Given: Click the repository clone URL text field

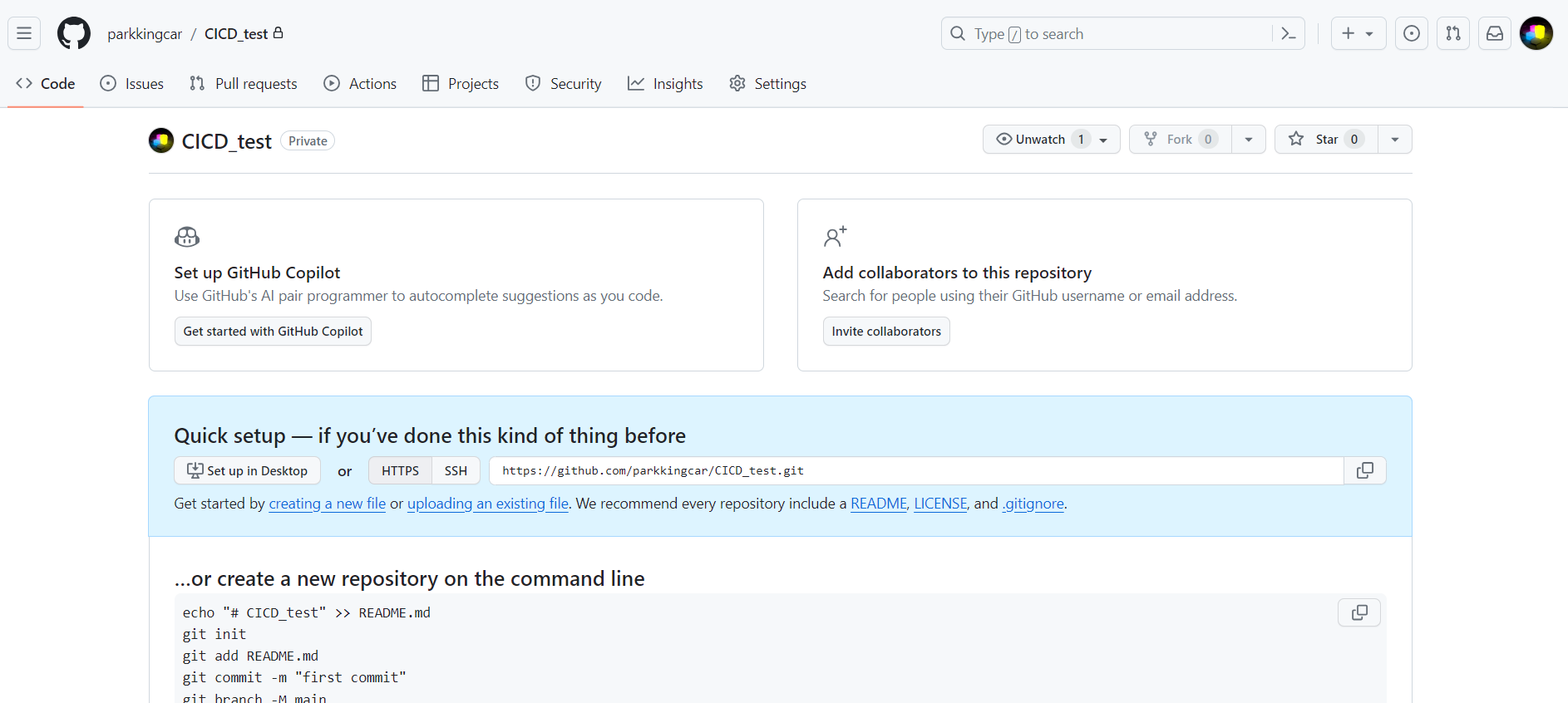Looking at the screenshot, I should point(916,470).
